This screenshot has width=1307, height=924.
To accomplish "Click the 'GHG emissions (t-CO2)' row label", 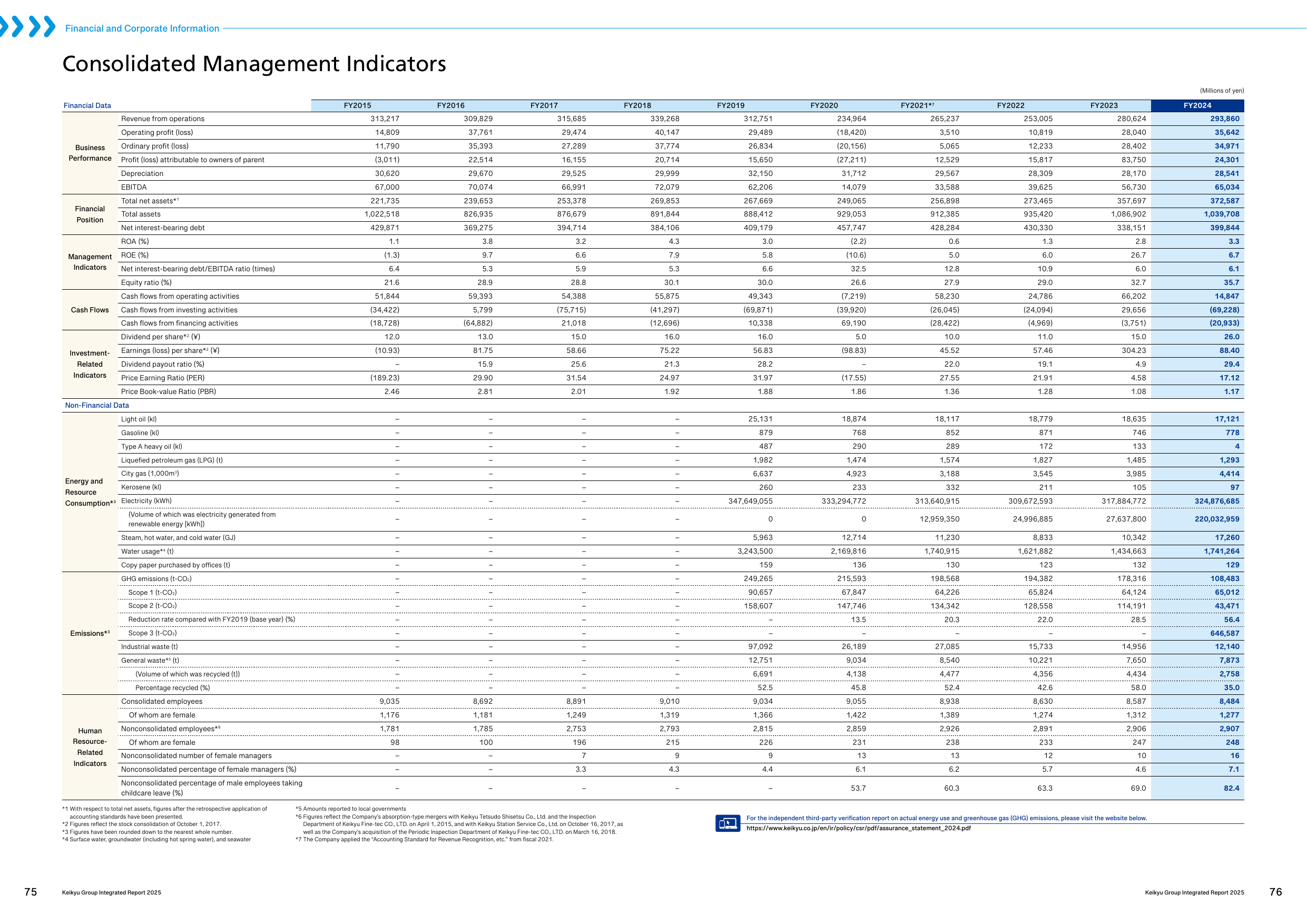I will click(x=156, y=579).
